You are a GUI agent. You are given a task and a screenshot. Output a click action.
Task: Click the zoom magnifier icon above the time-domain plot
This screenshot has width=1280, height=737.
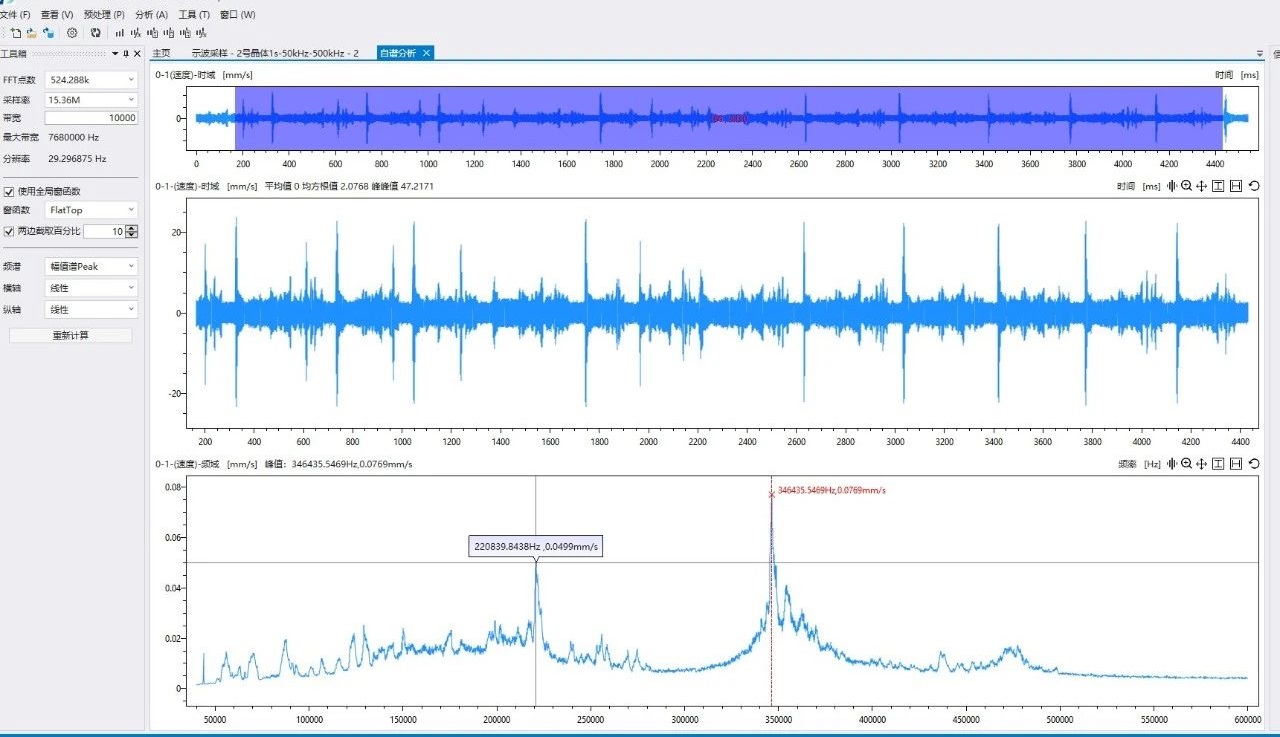[x=1186, y=185]
